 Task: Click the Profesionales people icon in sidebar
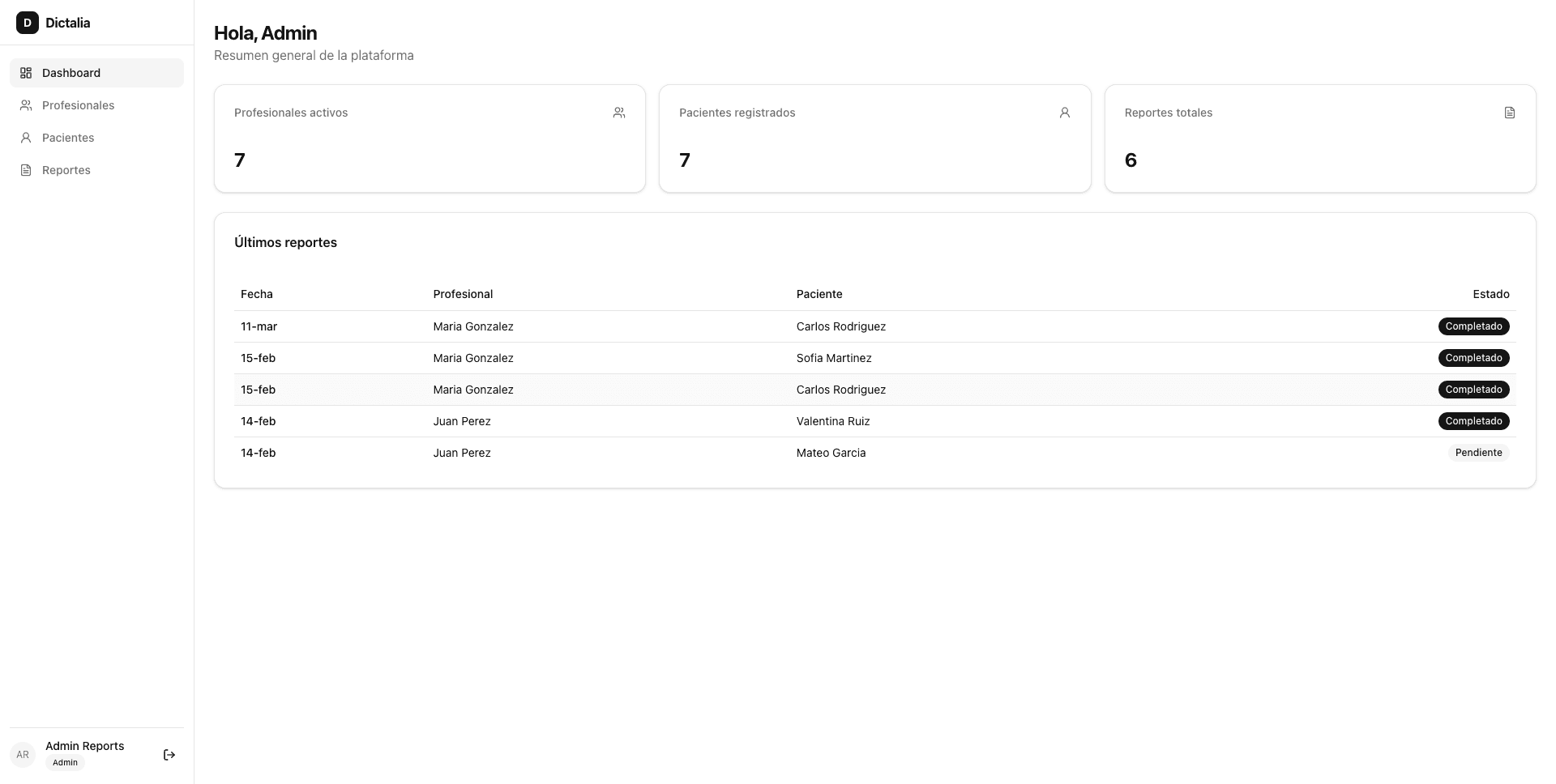coord(26,105)
